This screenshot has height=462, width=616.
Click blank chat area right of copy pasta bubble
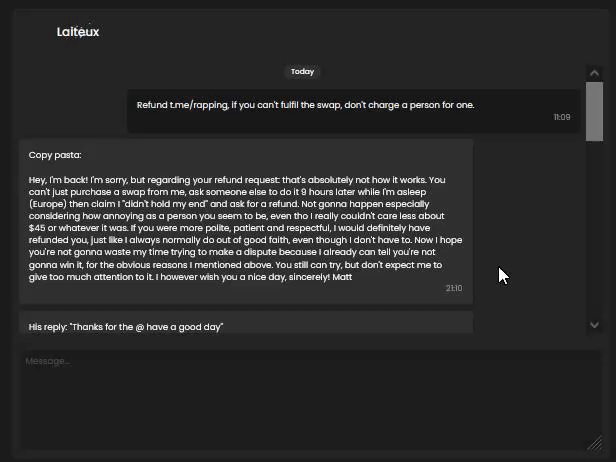[x=528, y=220]
